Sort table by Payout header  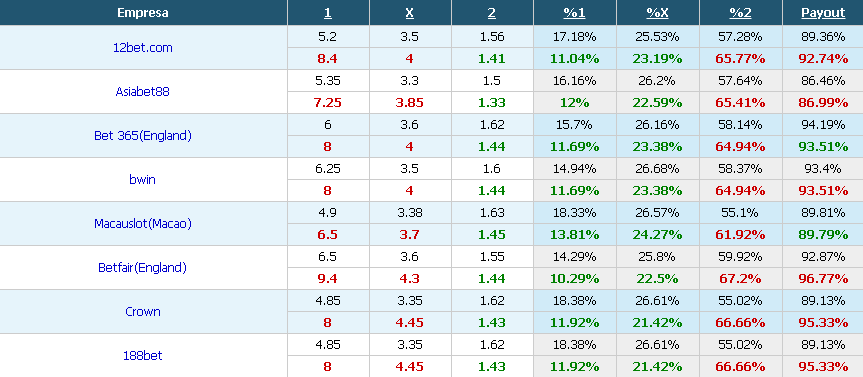pos(823,13)
